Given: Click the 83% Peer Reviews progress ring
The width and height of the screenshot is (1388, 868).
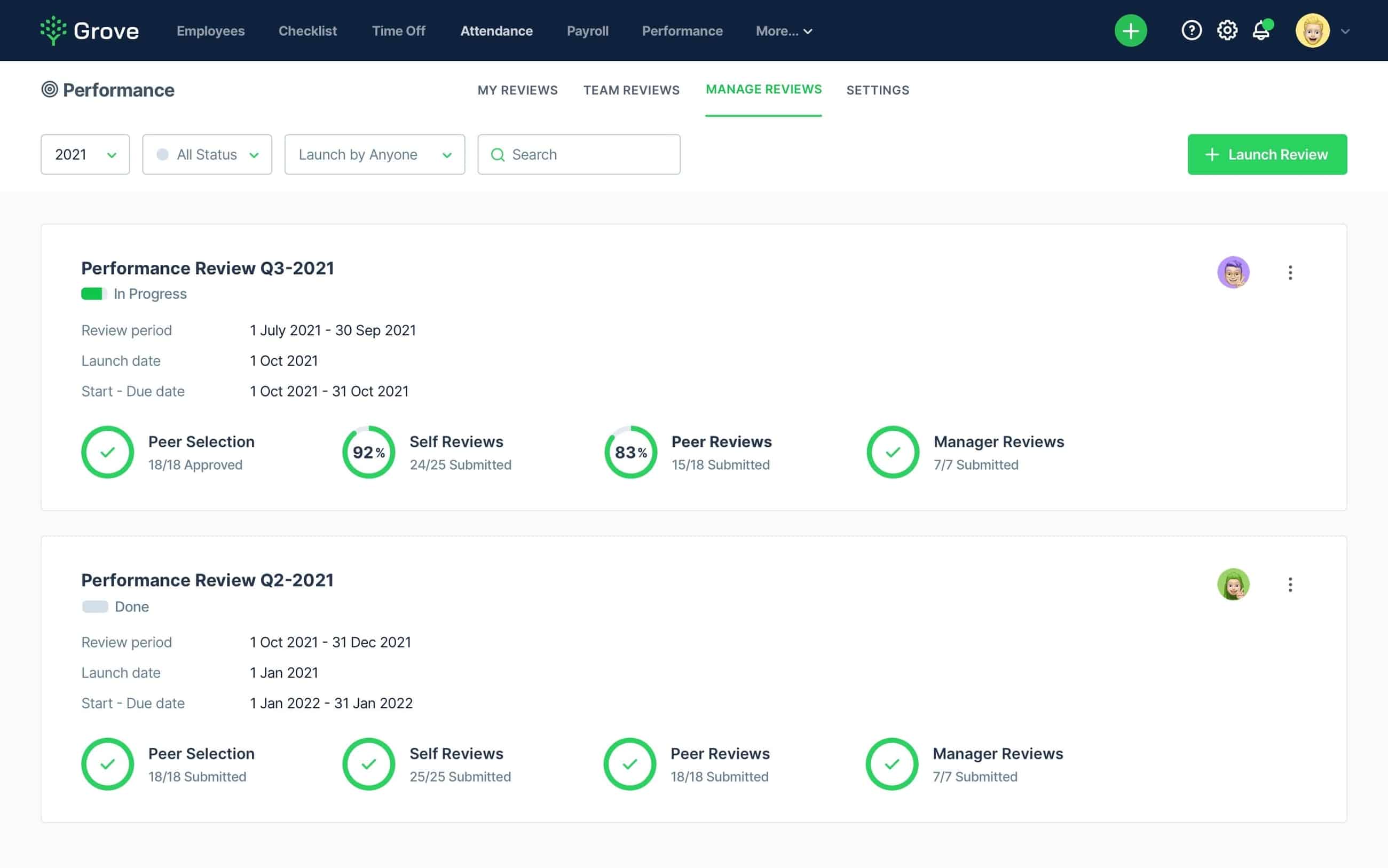Looking at the screenshot, I should point(629,452).
